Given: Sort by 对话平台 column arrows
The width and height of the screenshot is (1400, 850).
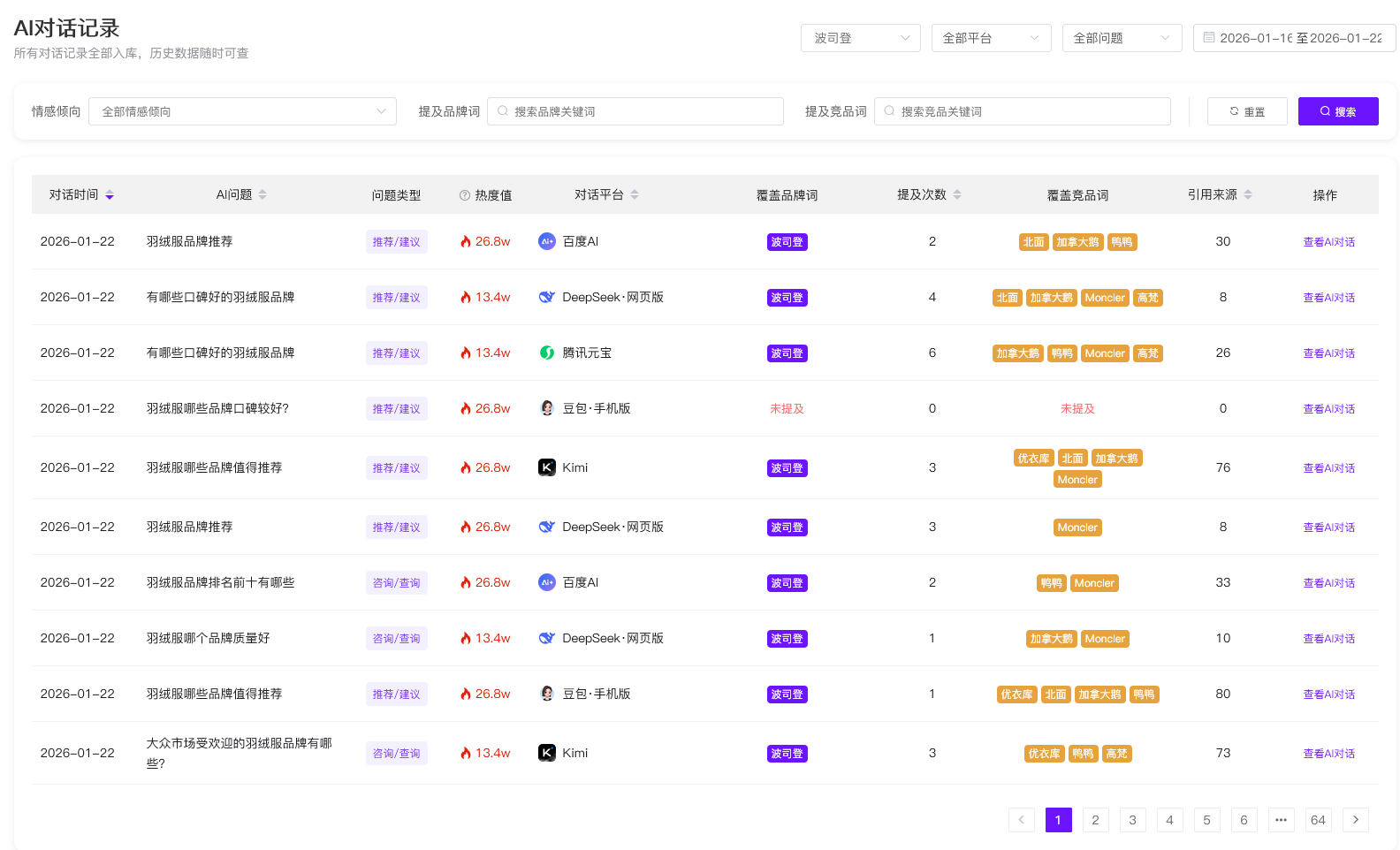Looking at the screenshot, I should (635, 195).
